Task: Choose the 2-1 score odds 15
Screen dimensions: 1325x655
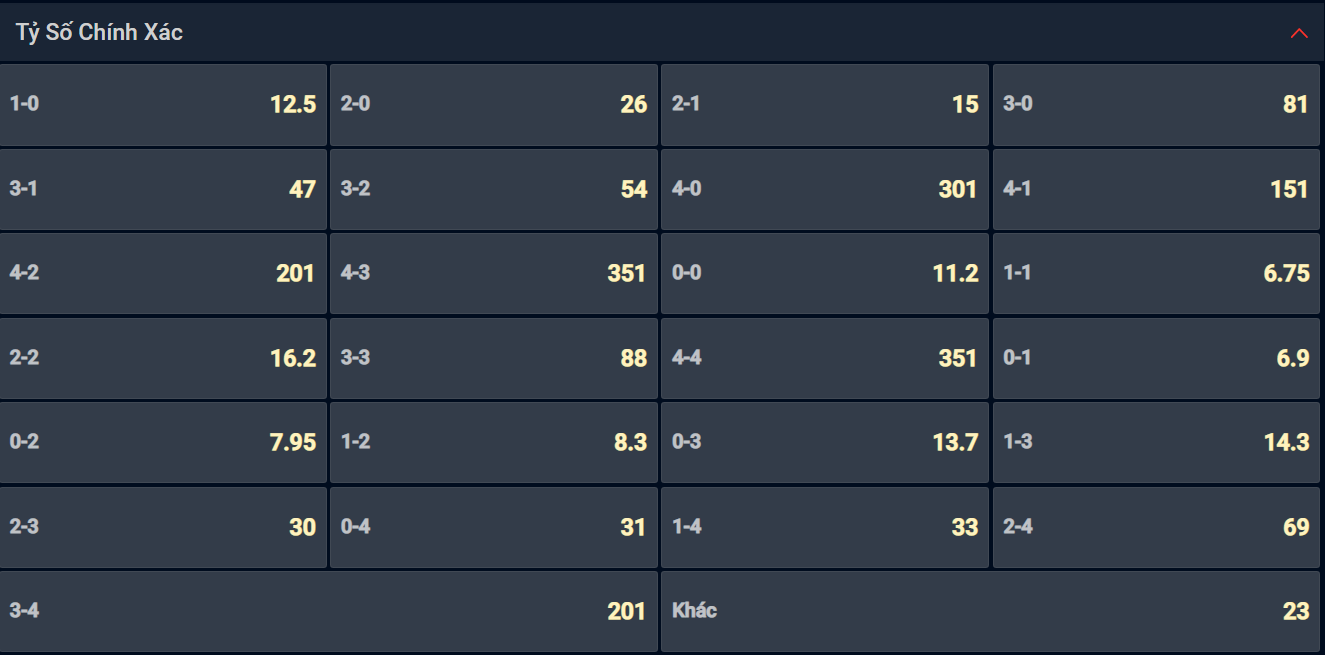Action: 825,105
